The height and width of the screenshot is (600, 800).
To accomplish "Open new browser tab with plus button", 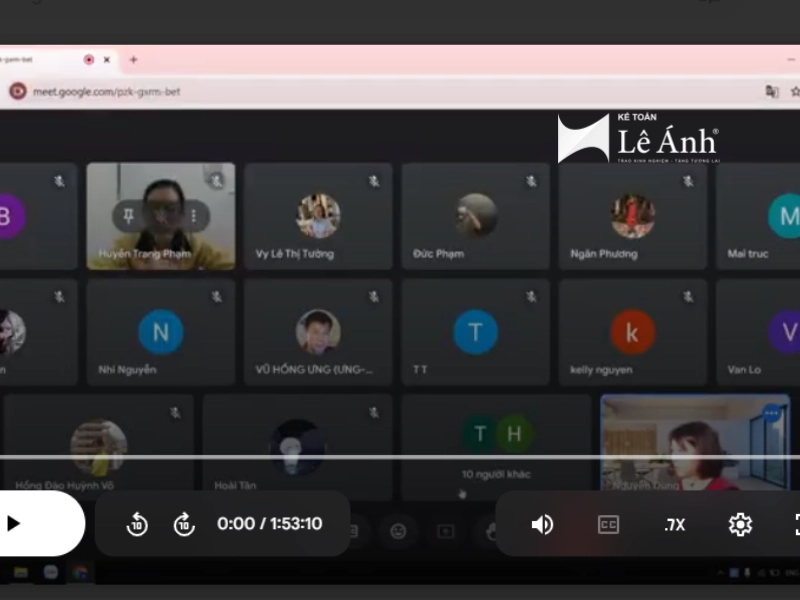I will (x=133, y=60).
